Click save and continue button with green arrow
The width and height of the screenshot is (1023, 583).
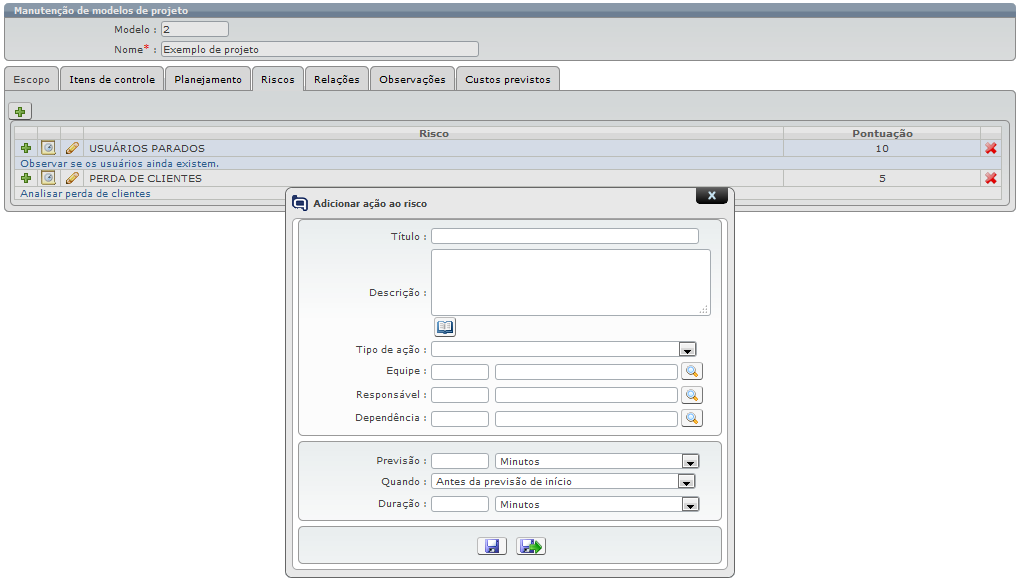tap(530, 546)
